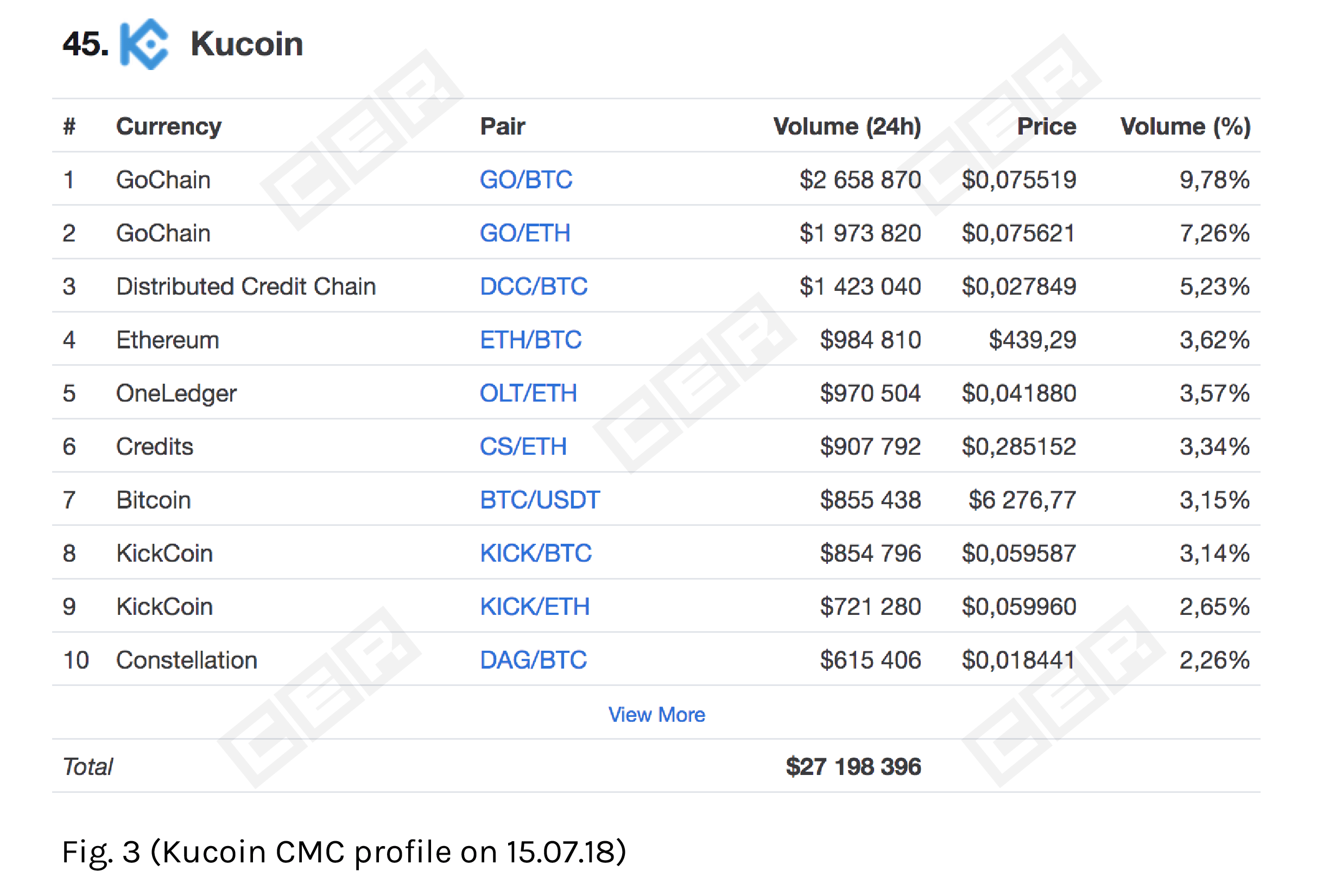Open the GO/BTC pair link
The image size is (1342, 896).
526,180
